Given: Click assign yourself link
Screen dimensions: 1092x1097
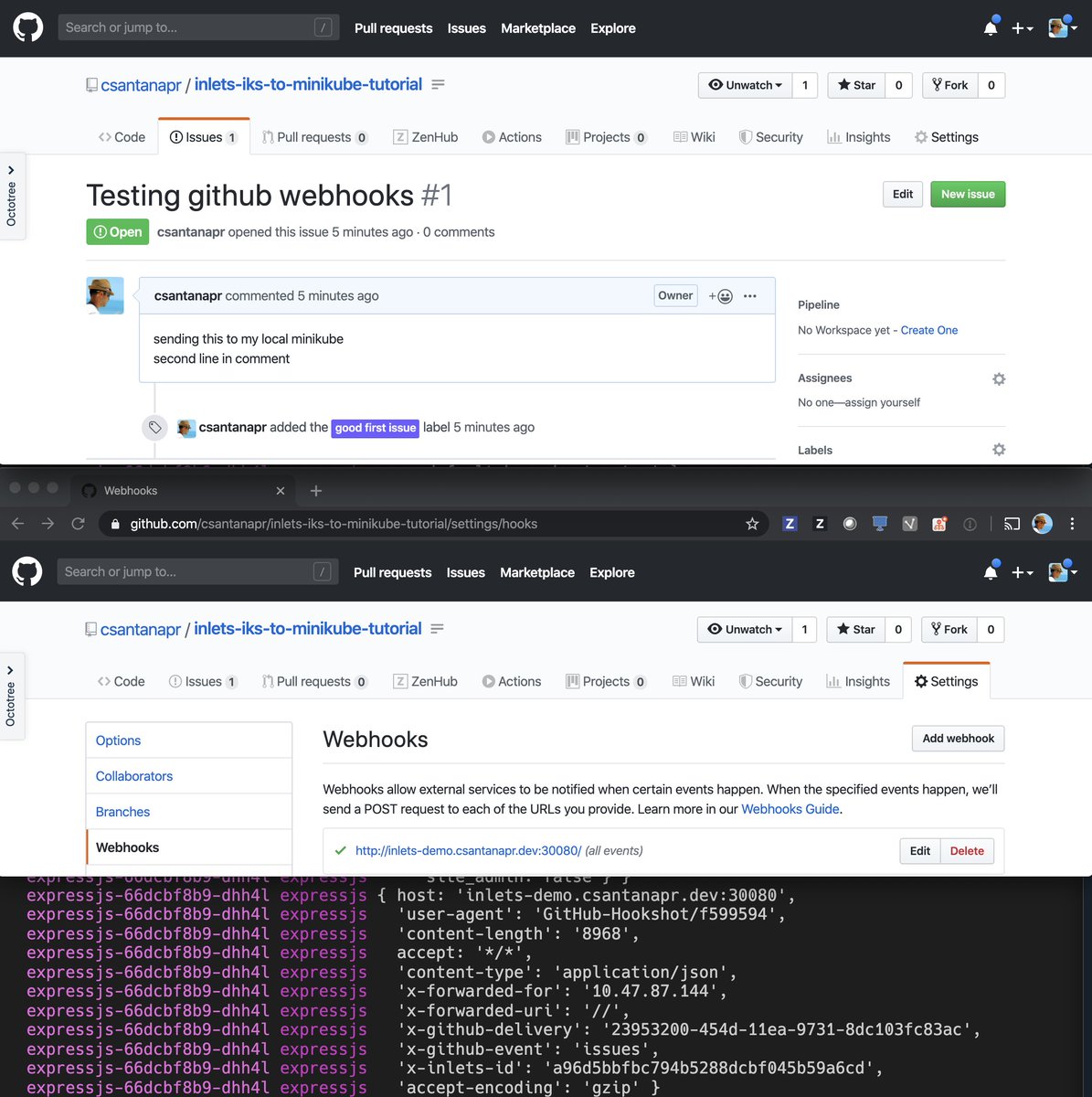Looking at the screenshot, I should pyautogui.click(x=883, y=402).
